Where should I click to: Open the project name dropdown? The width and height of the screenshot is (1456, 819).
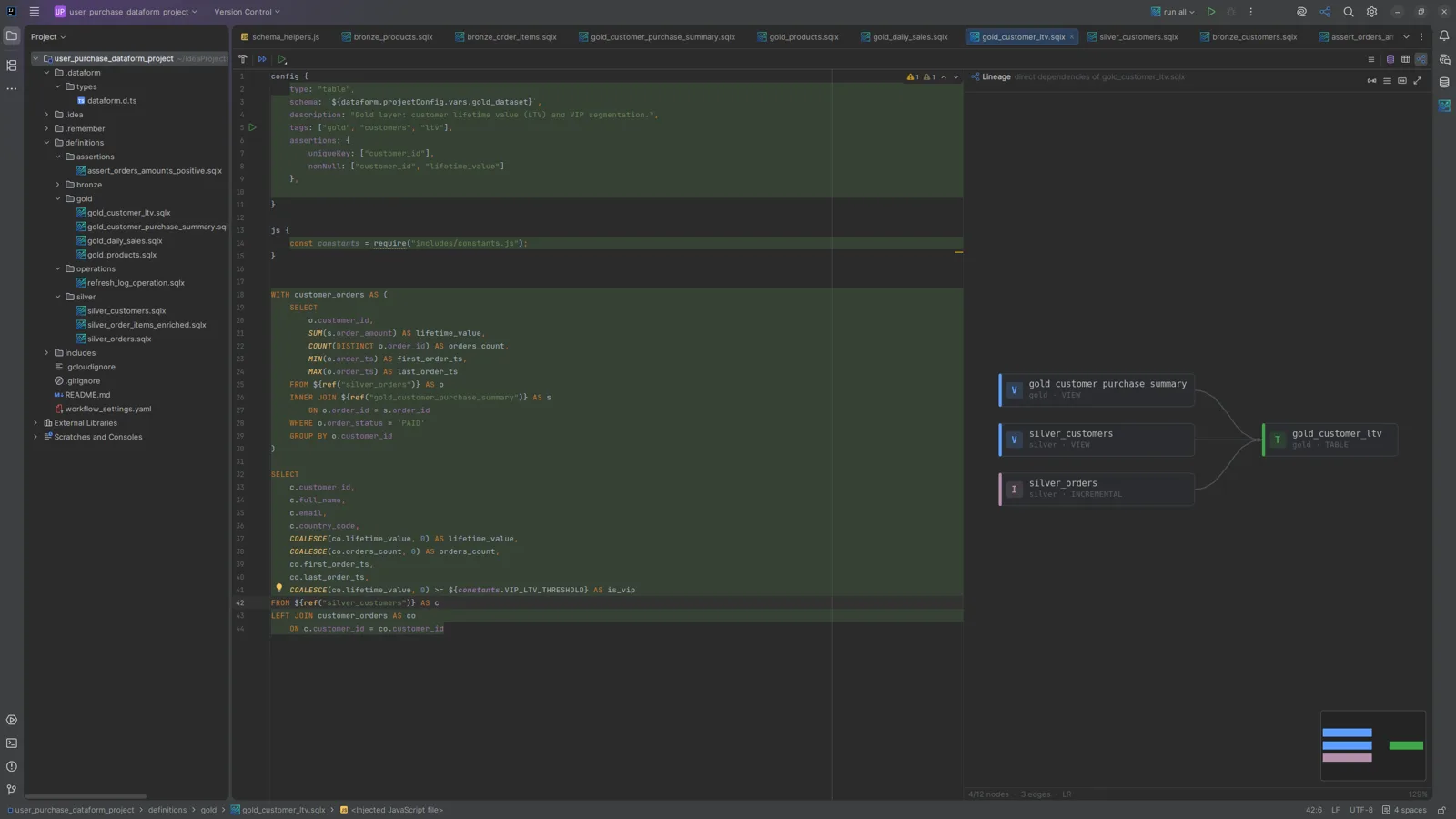126,12
